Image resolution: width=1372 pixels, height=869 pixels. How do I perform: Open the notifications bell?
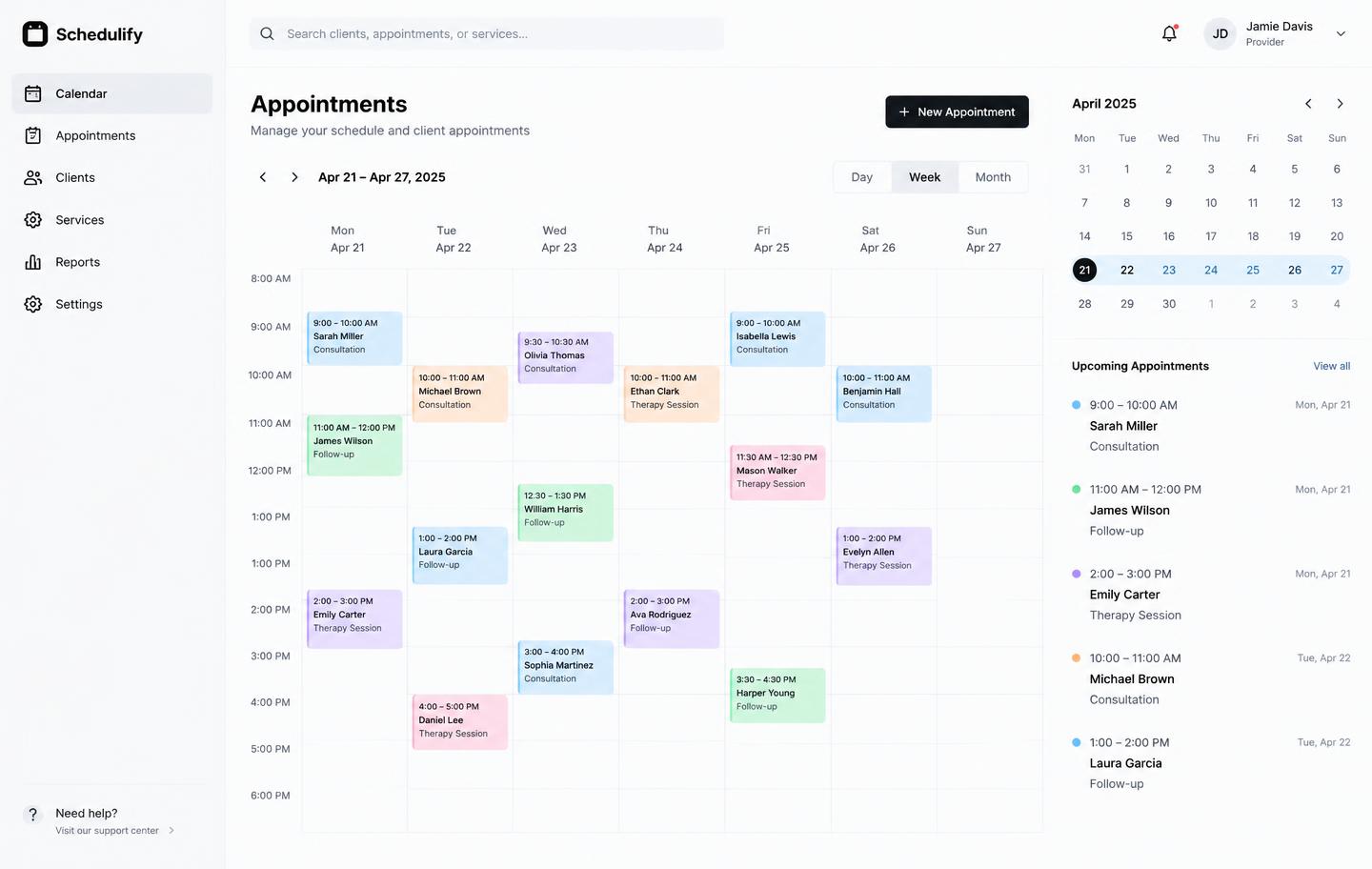(x=1169, y=33)
